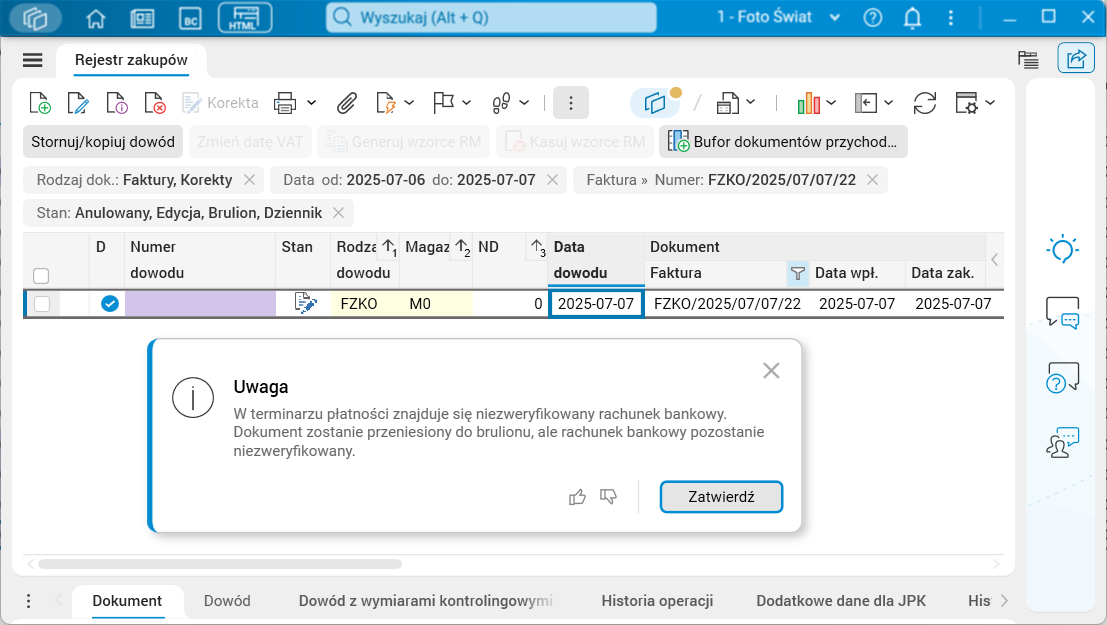Expand the panel layout dropdown

tap(888, 103)
